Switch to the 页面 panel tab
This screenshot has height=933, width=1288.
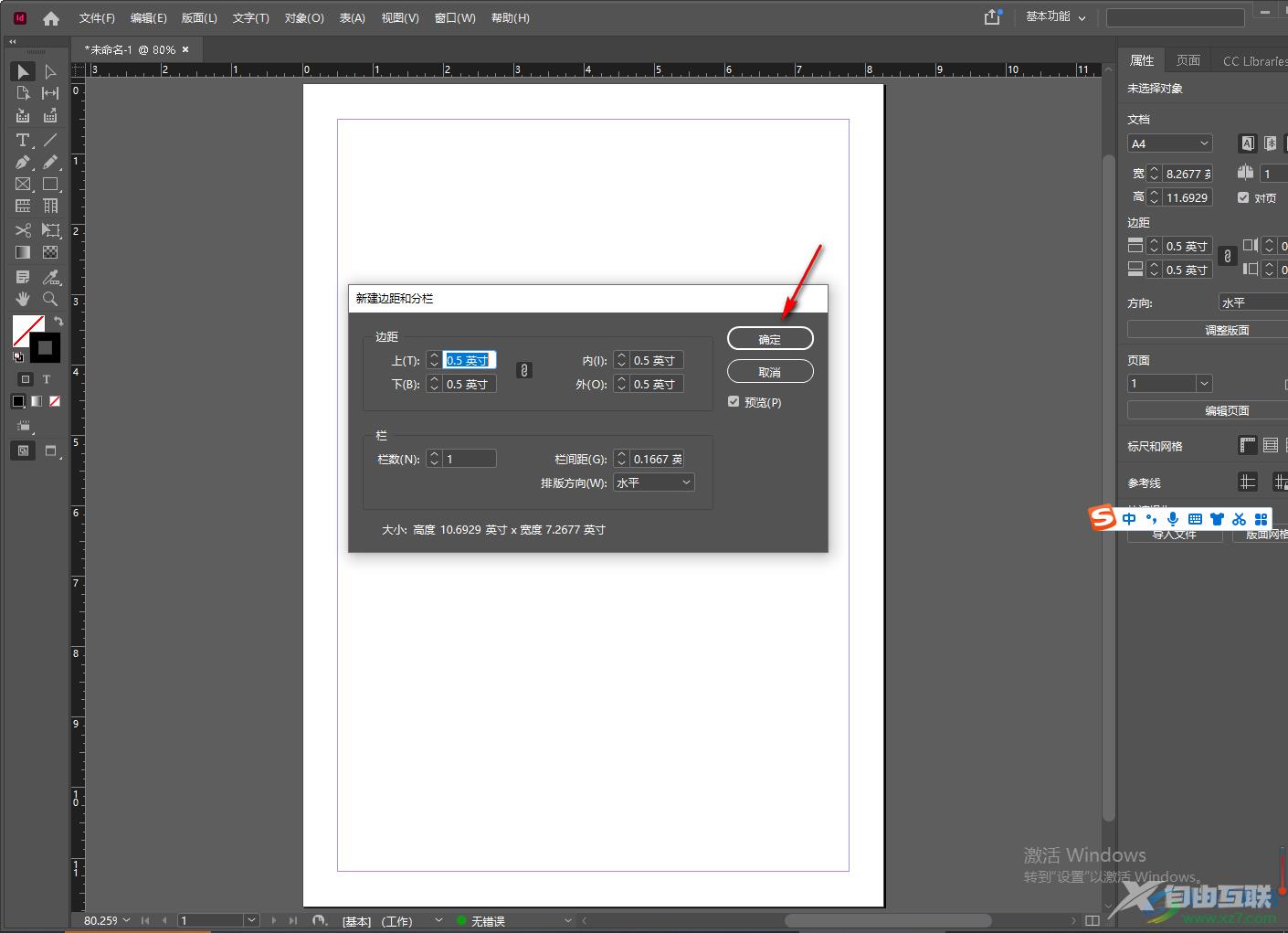pyautogui.click(x=1188, y=60)
